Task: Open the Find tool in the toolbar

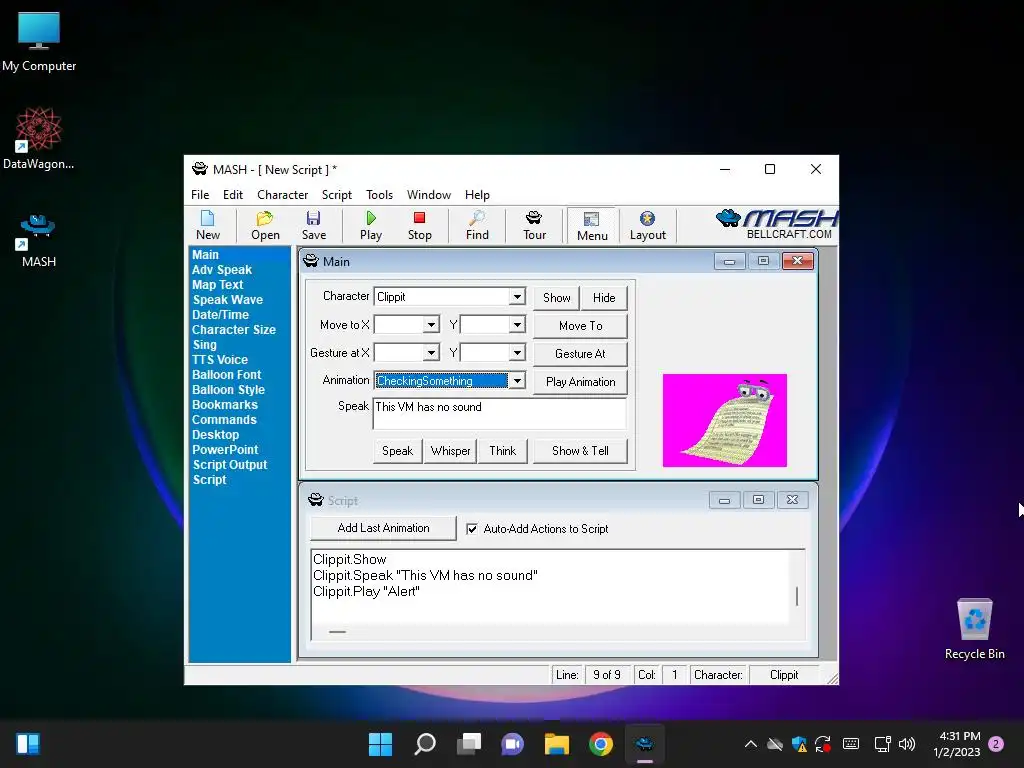Action: point(477,225)
